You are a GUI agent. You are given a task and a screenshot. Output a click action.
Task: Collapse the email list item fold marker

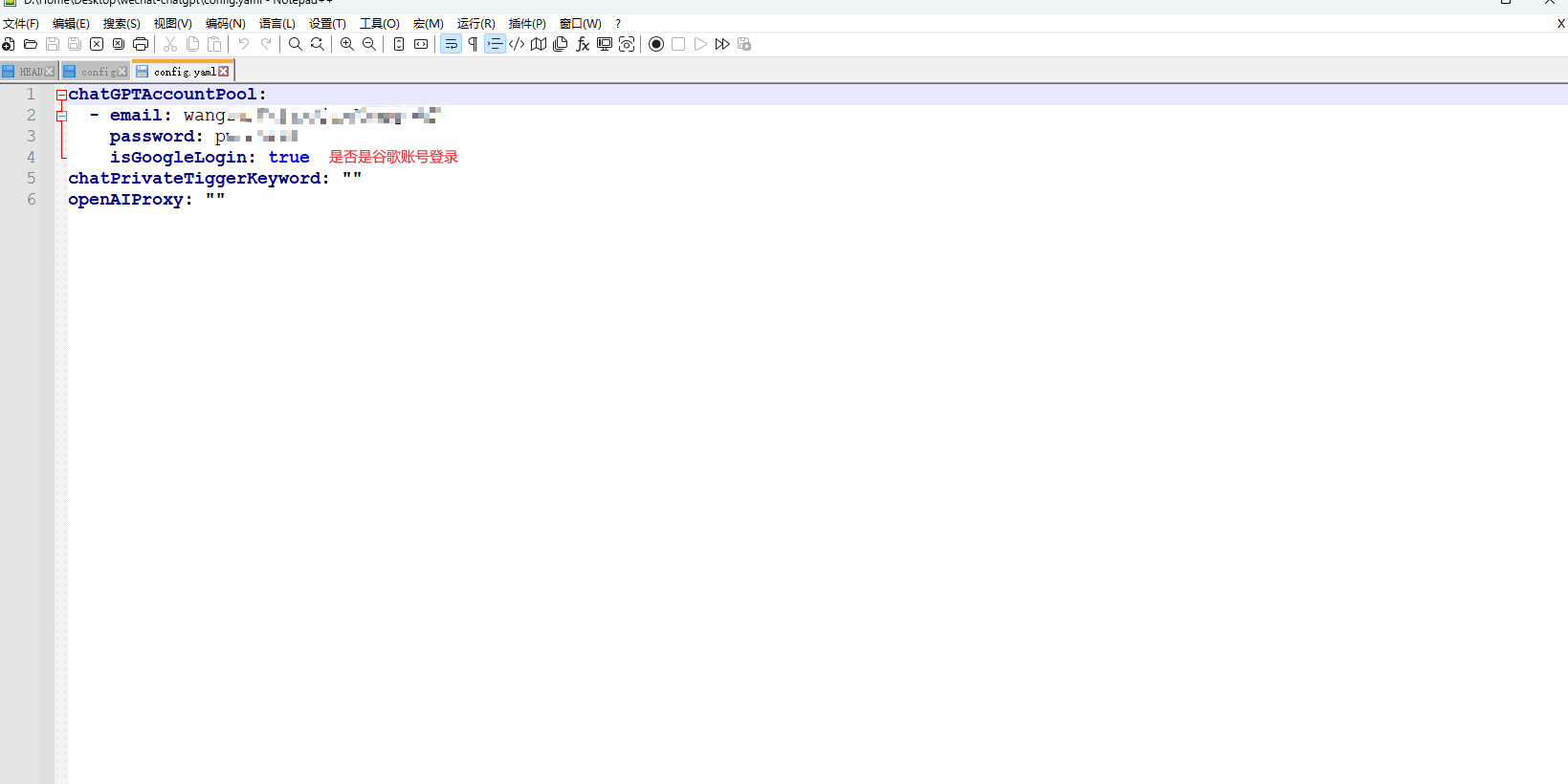click(61, 116)
